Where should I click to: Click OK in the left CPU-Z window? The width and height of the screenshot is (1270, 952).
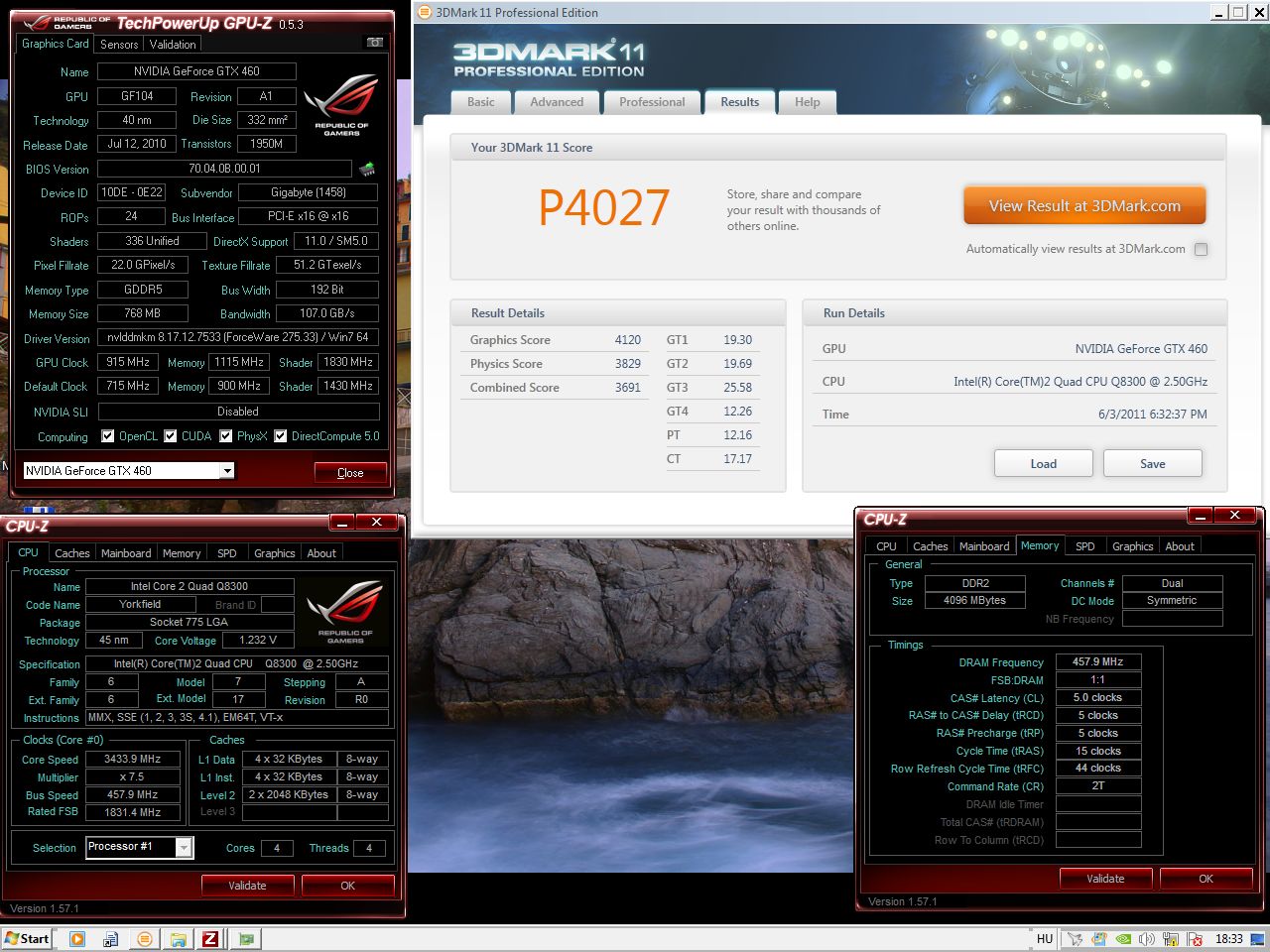pos(347,886)
